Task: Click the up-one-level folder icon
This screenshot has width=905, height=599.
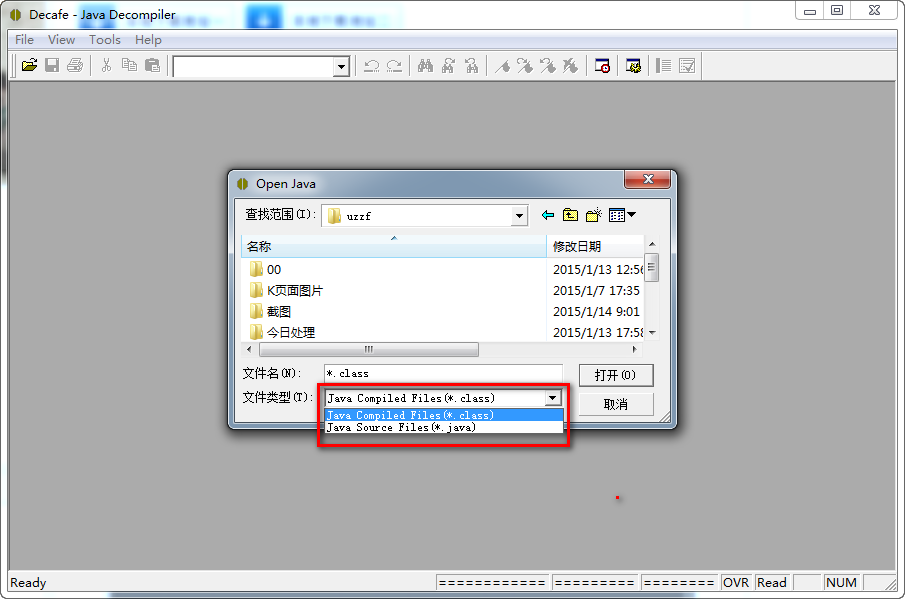Action: pyautogui.click(x=570, y=215)
